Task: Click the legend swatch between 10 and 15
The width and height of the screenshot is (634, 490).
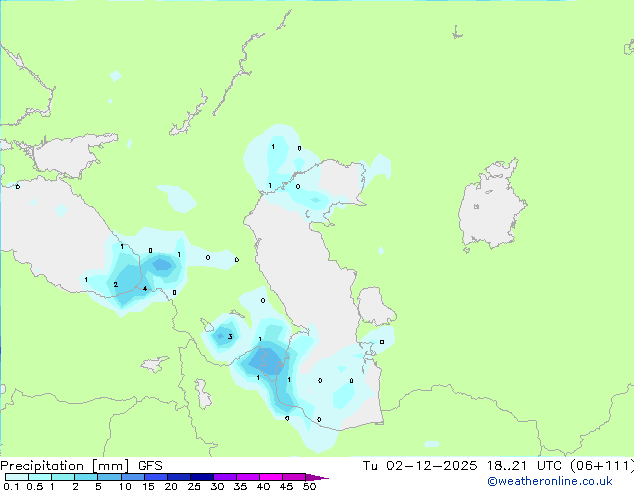Action: pos(132,477)
